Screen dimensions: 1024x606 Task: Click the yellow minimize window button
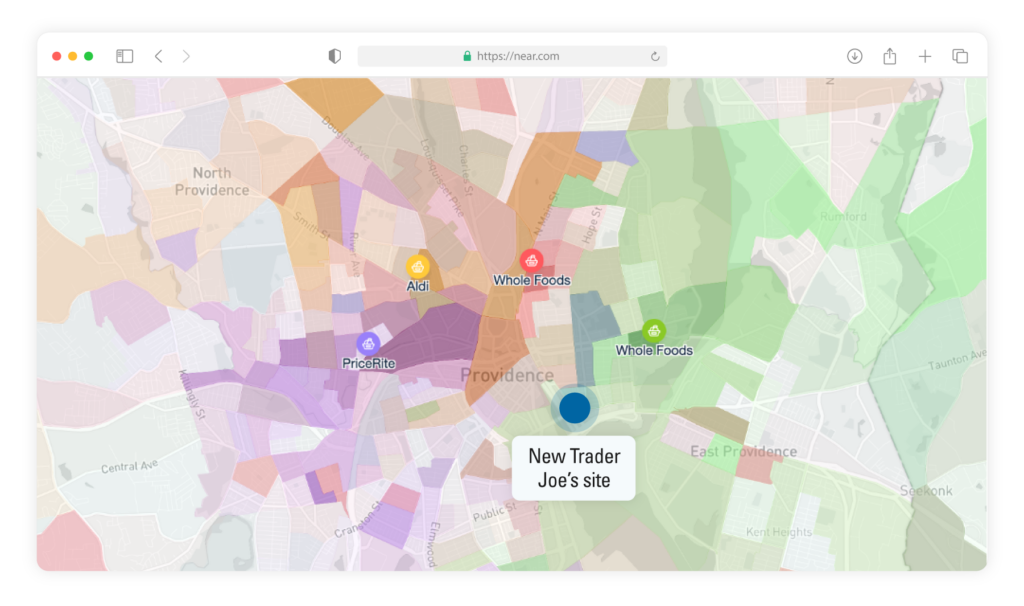pos(72,56)
